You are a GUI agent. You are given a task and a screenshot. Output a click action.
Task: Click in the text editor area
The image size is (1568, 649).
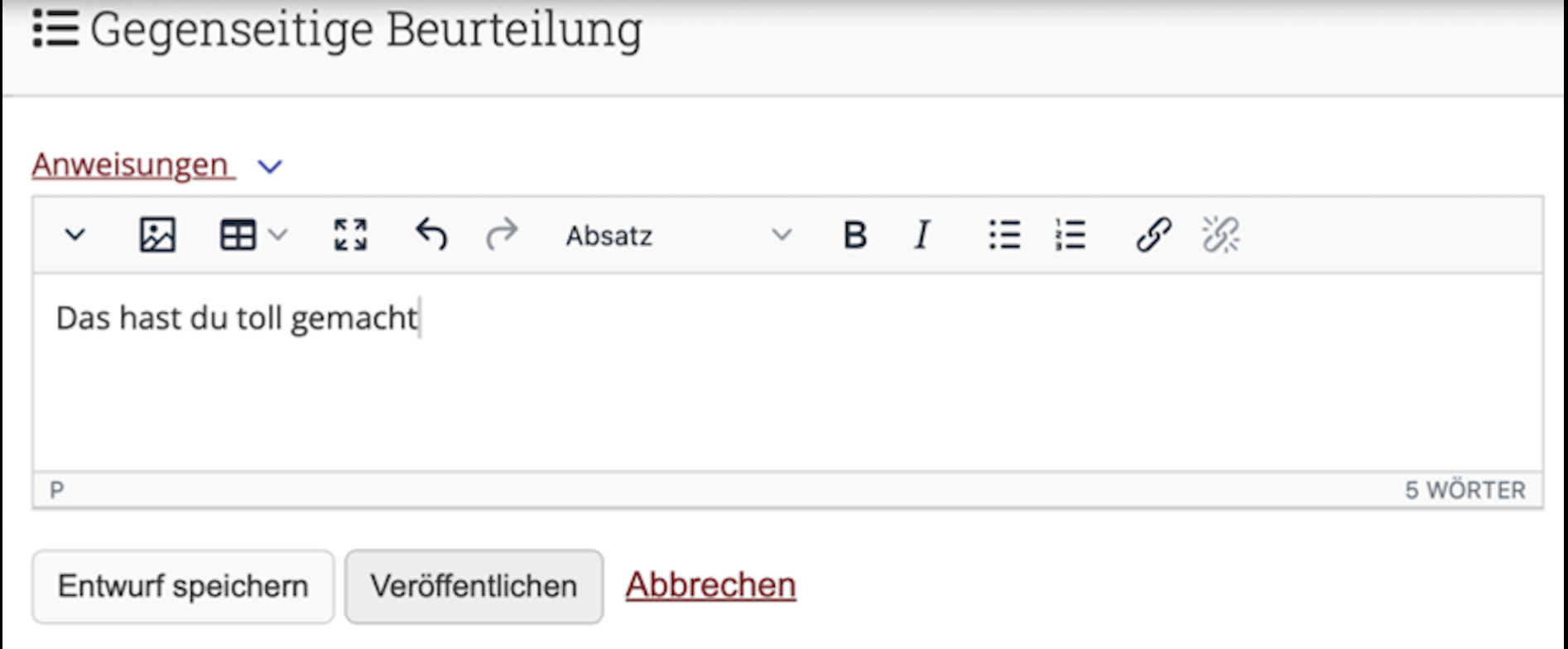click(x=786, y=381)
